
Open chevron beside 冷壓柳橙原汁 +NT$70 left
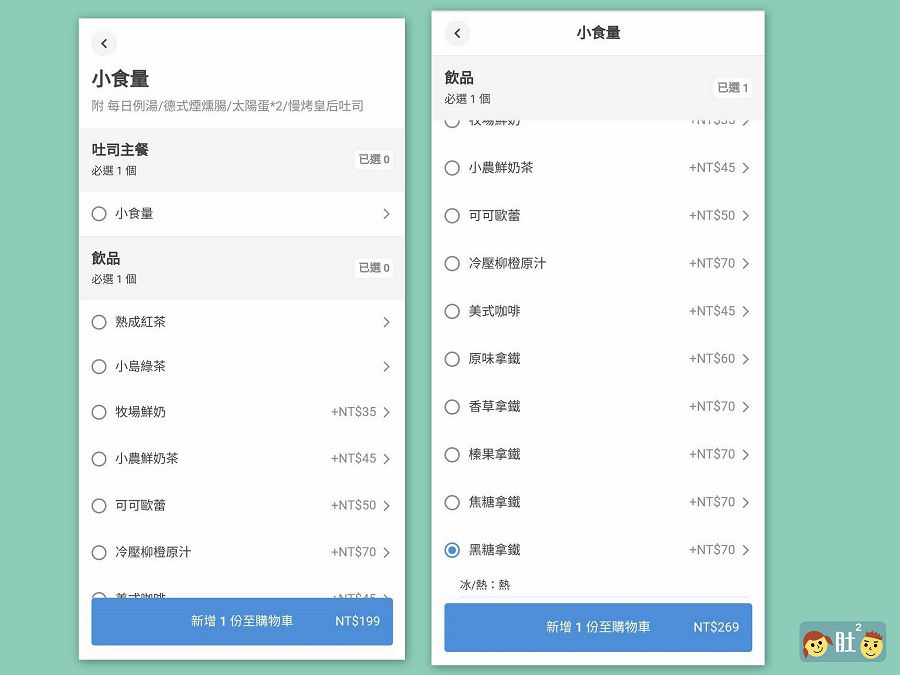[386, 552]
